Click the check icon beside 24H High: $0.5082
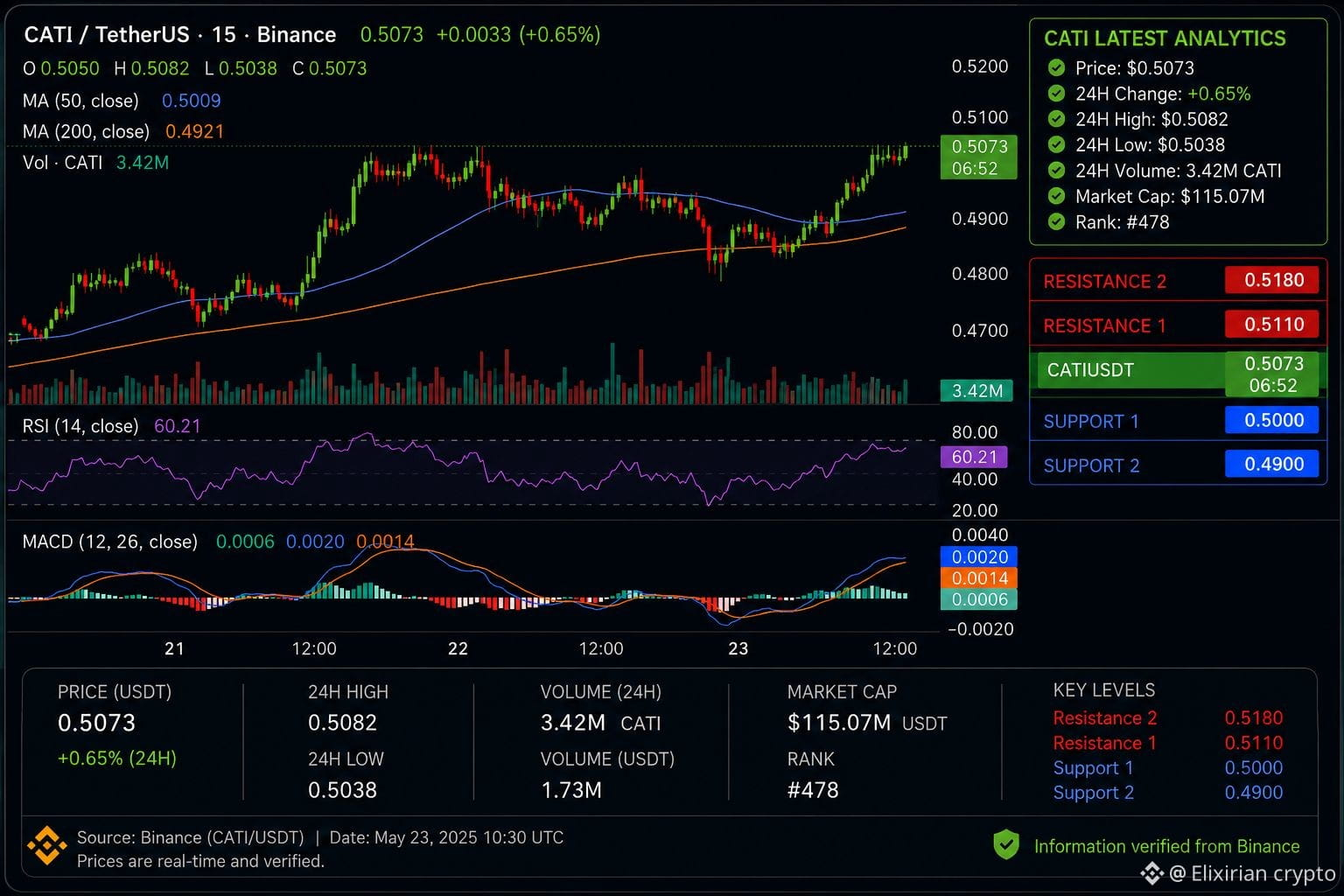Screen dimensions: 1344x896 pos(1057,119)
